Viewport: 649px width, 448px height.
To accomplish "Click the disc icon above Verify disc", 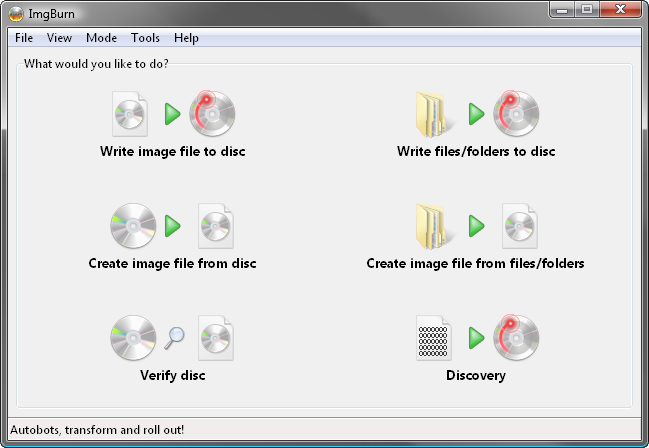I will pos(133,338).
